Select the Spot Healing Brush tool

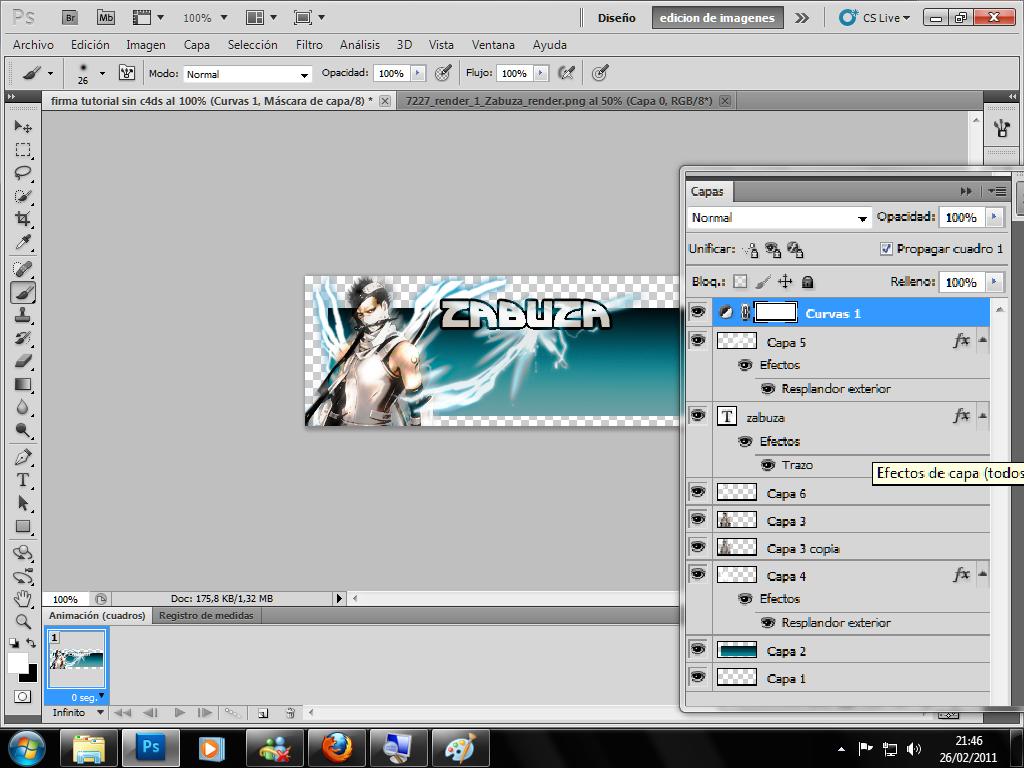click(x=23, y=268)
